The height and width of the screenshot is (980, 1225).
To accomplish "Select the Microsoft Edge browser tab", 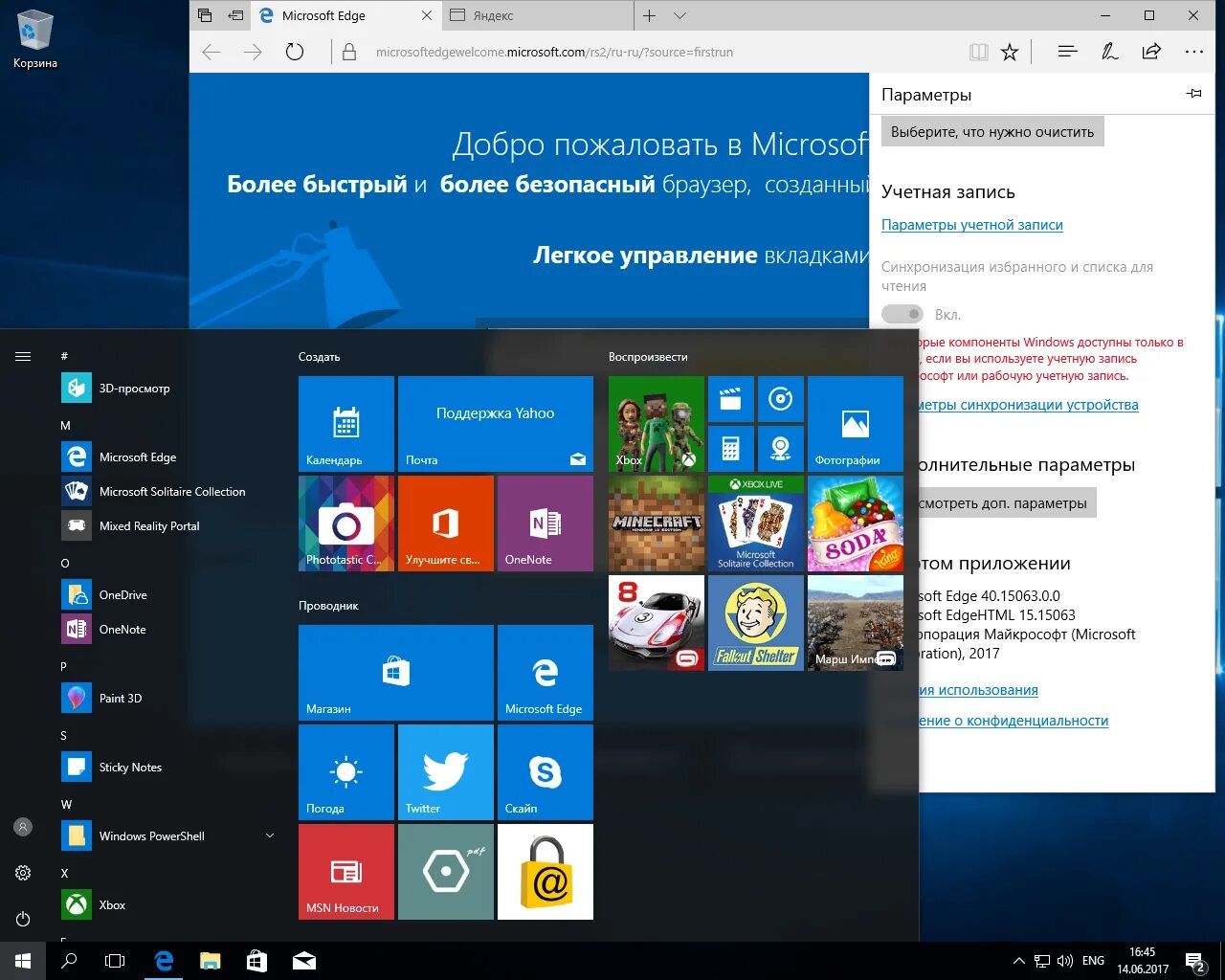I will click(345, 15).
